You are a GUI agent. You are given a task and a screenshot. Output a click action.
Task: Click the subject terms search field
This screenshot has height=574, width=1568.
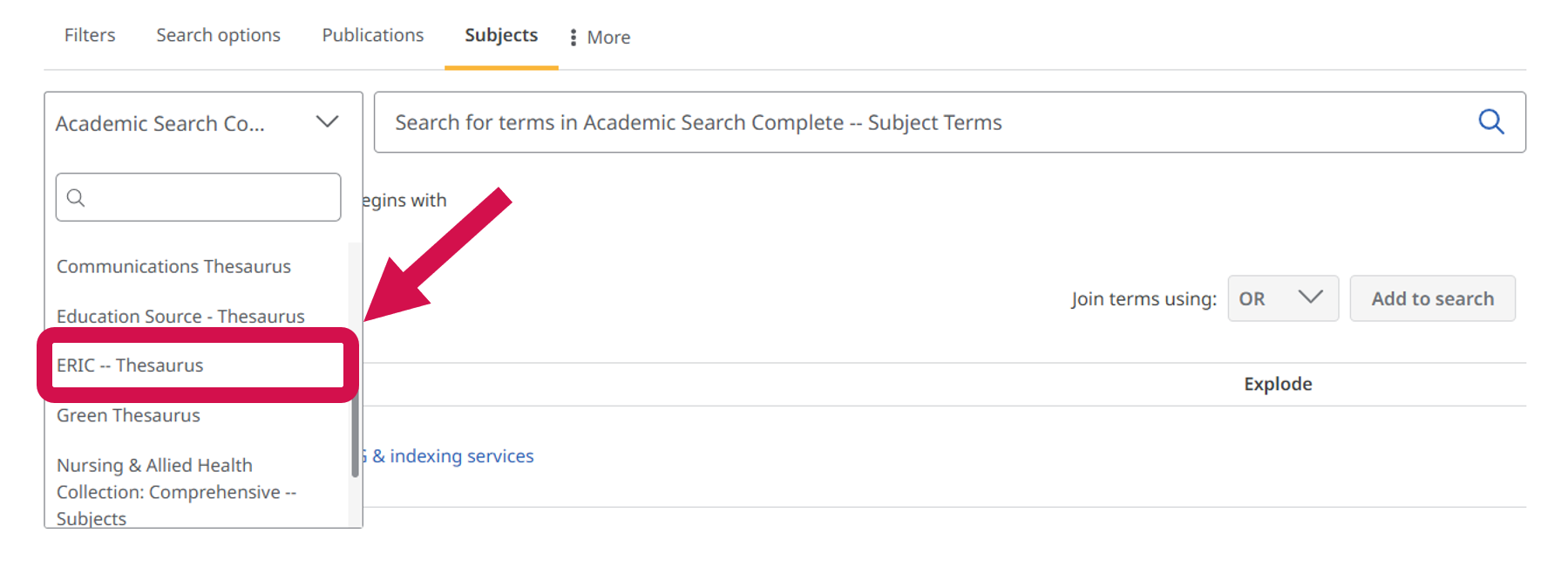pyautogui.click(x=924, y=123)
